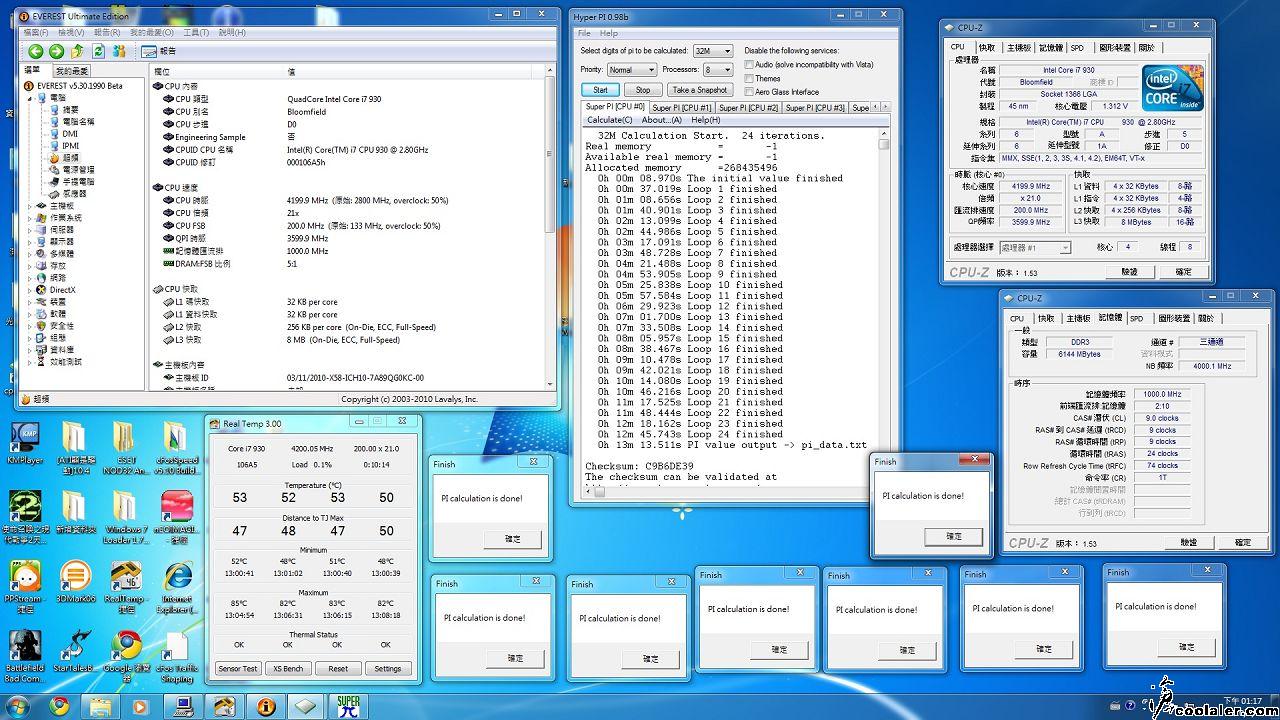Open KMPlayer desktop shortcut

coord(26,445)
